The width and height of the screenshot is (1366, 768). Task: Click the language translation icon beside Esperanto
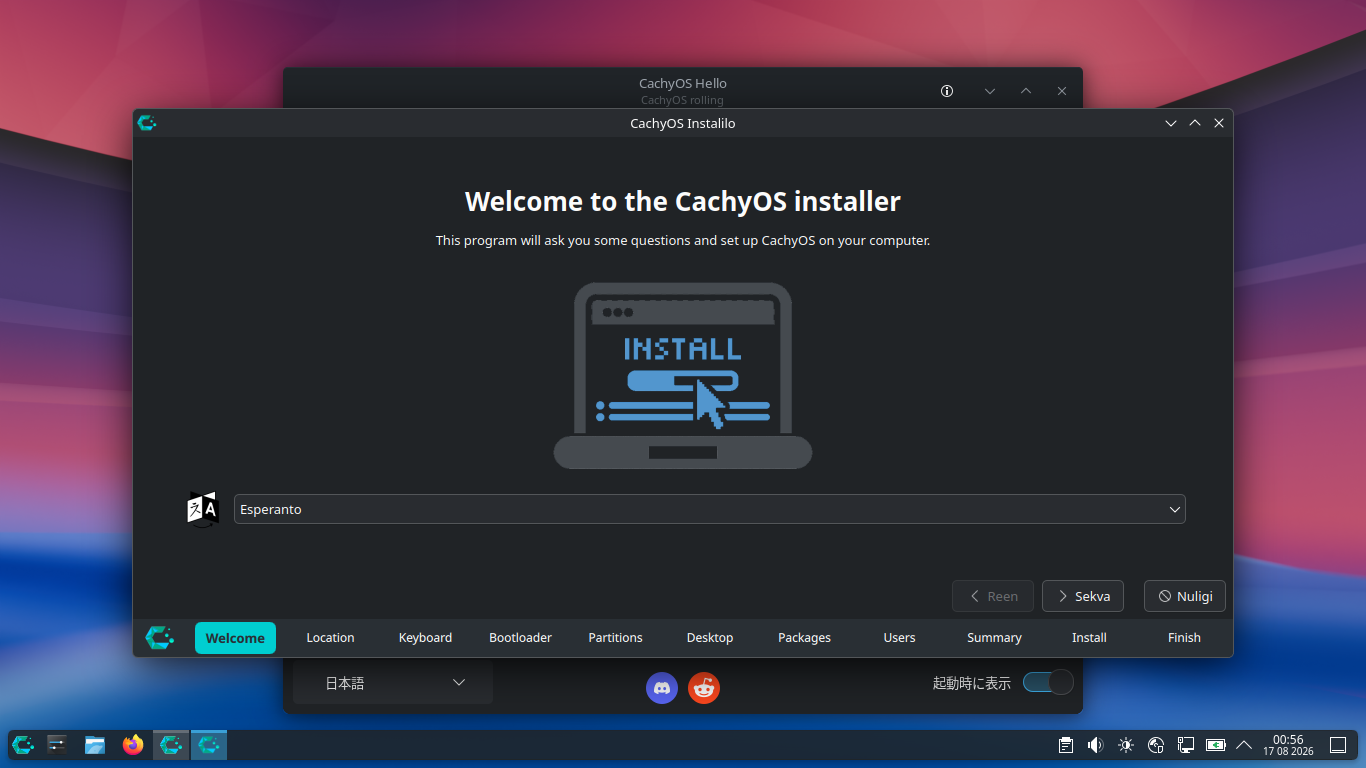coord(202,509)
